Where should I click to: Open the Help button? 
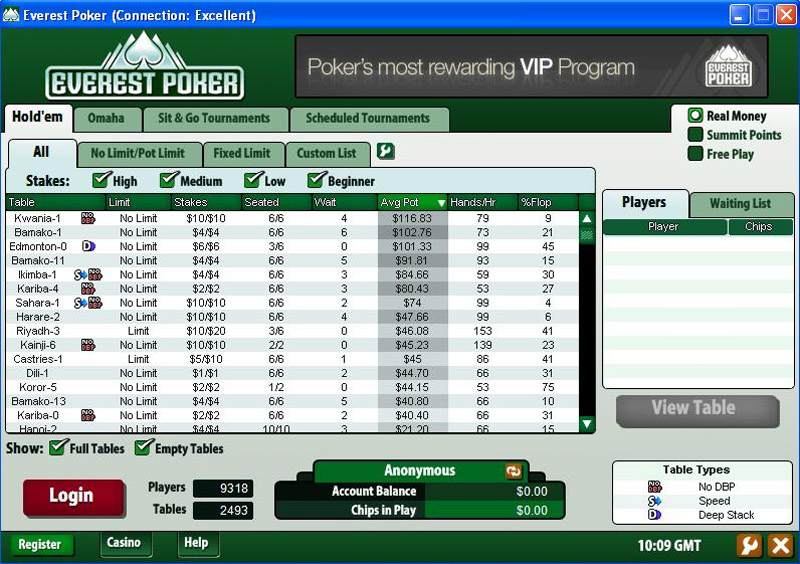point(196,543)
